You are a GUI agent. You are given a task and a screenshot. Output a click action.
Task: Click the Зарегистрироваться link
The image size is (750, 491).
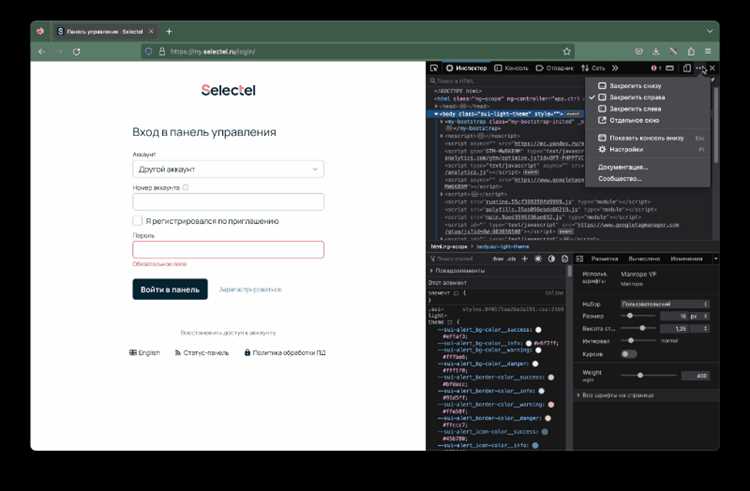[250, 289]
